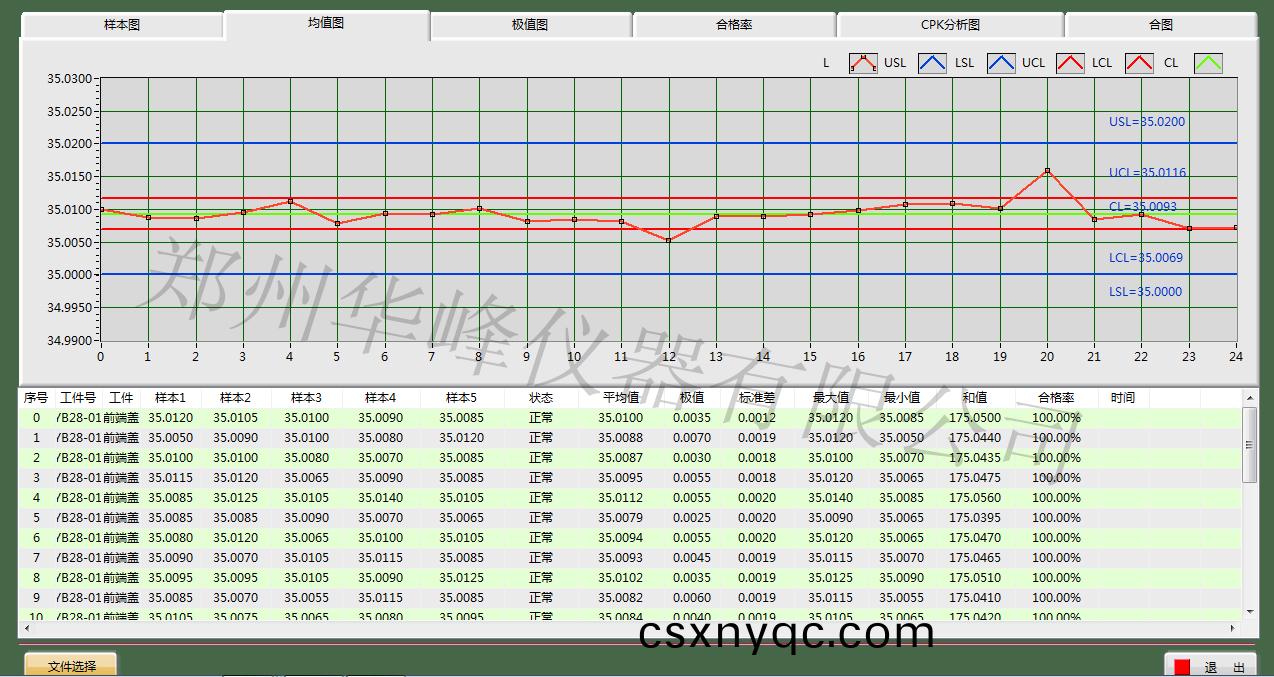Screen dimensions: 1274x677
Task: Click the LSL blue line legend icon
Action: (x=1001, y=63)
